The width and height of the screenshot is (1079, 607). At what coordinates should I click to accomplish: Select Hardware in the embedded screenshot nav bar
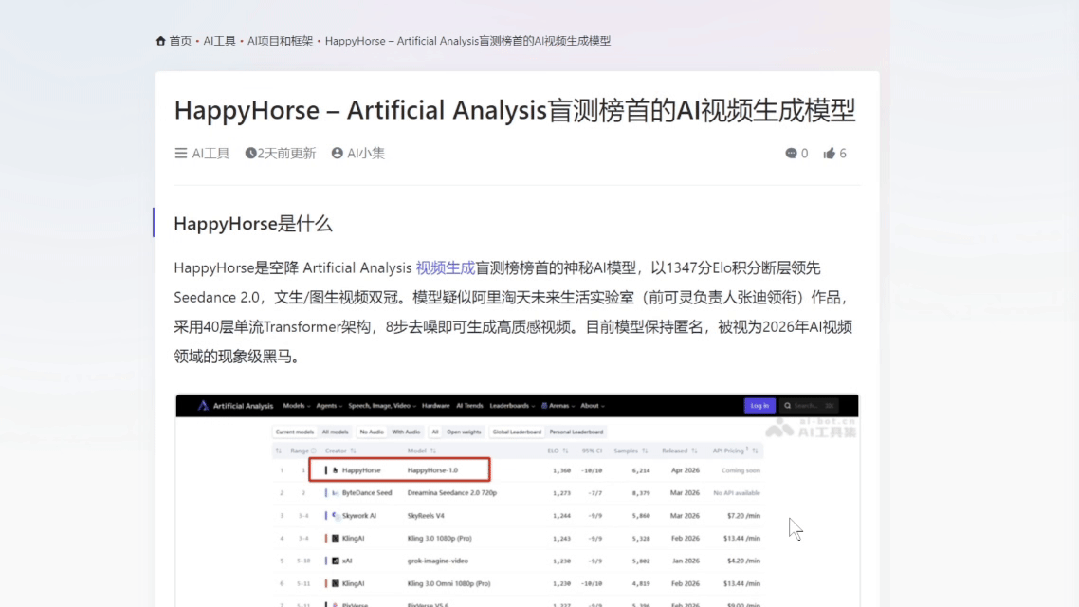[x=436, y=406]
